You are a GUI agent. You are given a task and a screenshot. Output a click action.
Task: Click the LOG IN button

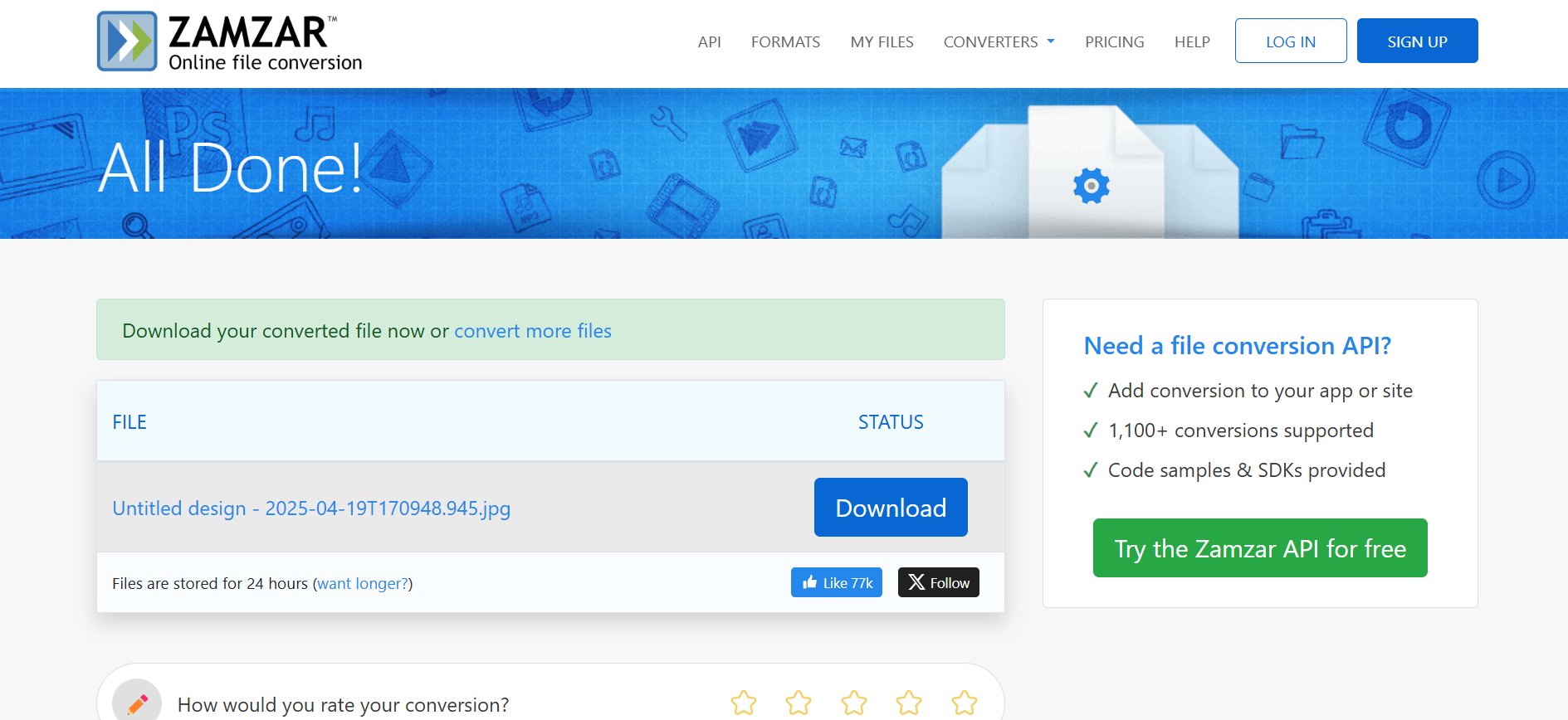pos(1291,41)
